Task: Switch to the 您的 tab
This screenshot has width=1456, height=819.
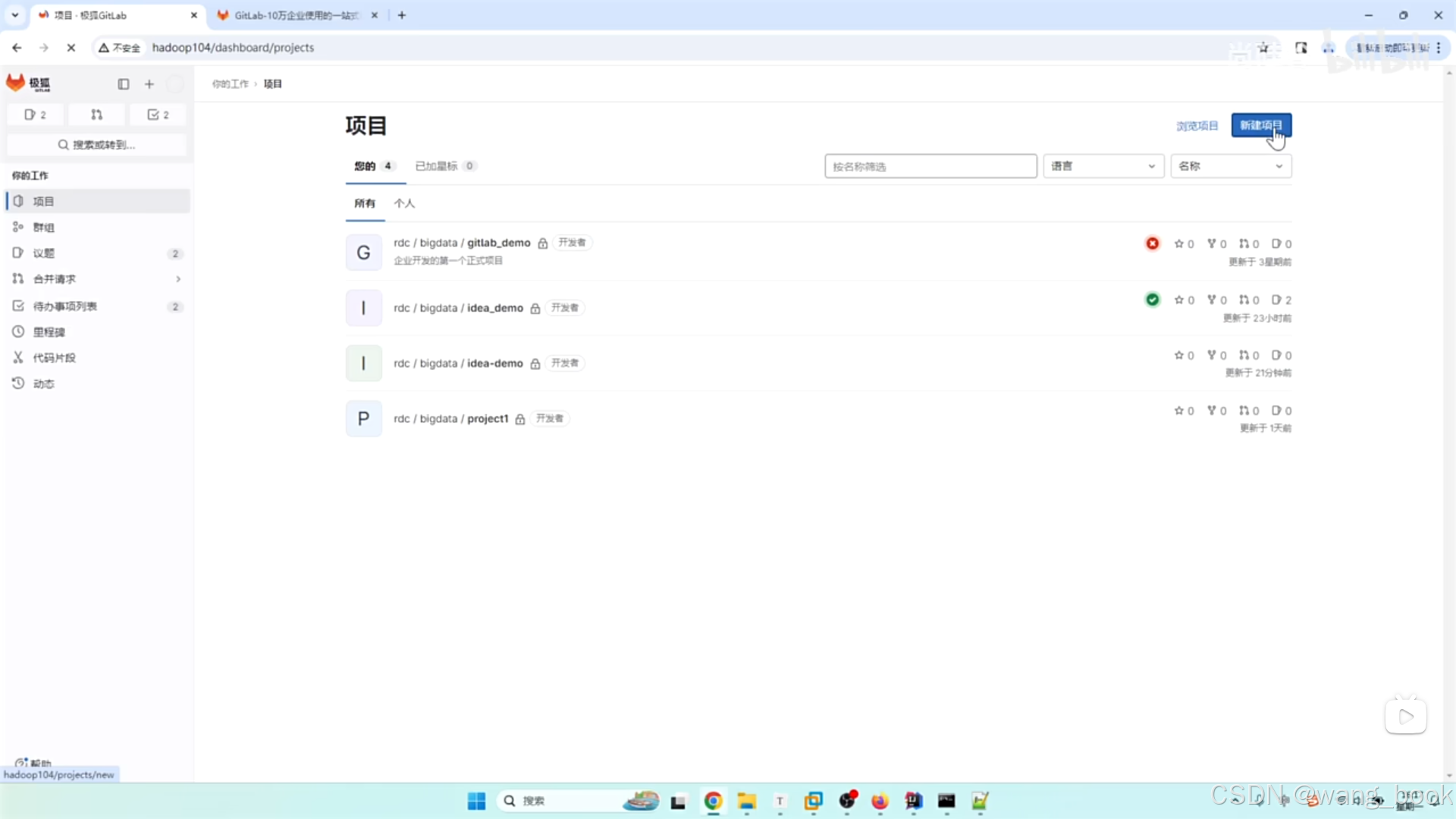Action: click(374, 166)
